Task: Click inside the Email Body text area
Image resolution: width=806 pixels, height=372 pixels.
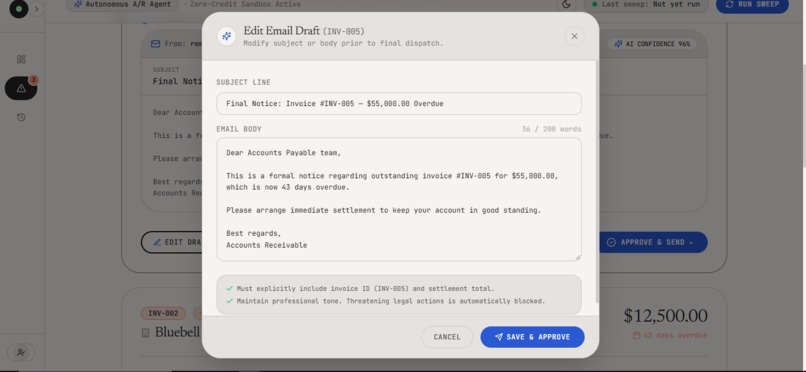Action: [399, 199]
